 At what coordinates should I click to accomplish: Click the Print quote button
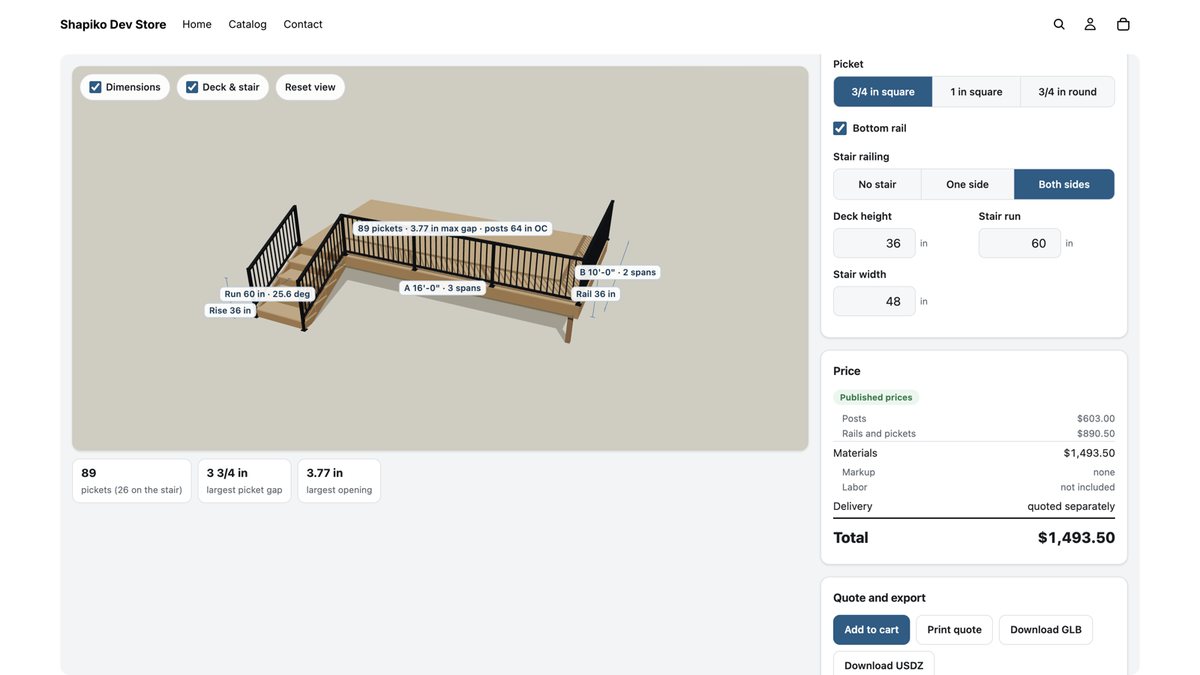click(x=954, y=630)
